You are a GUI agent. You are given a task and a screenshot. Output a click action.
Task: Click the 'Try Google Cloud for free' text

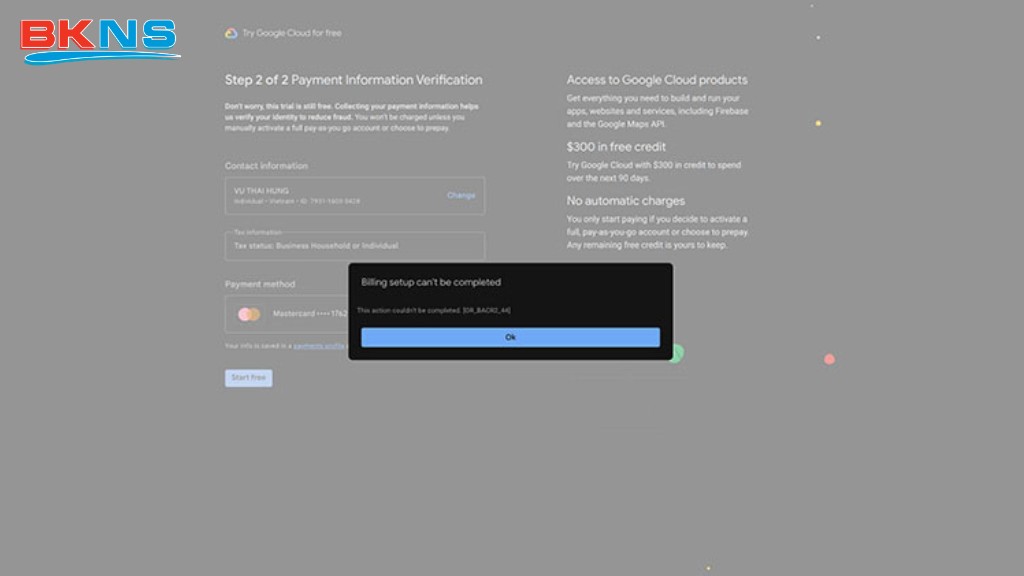tap(292, 33)
